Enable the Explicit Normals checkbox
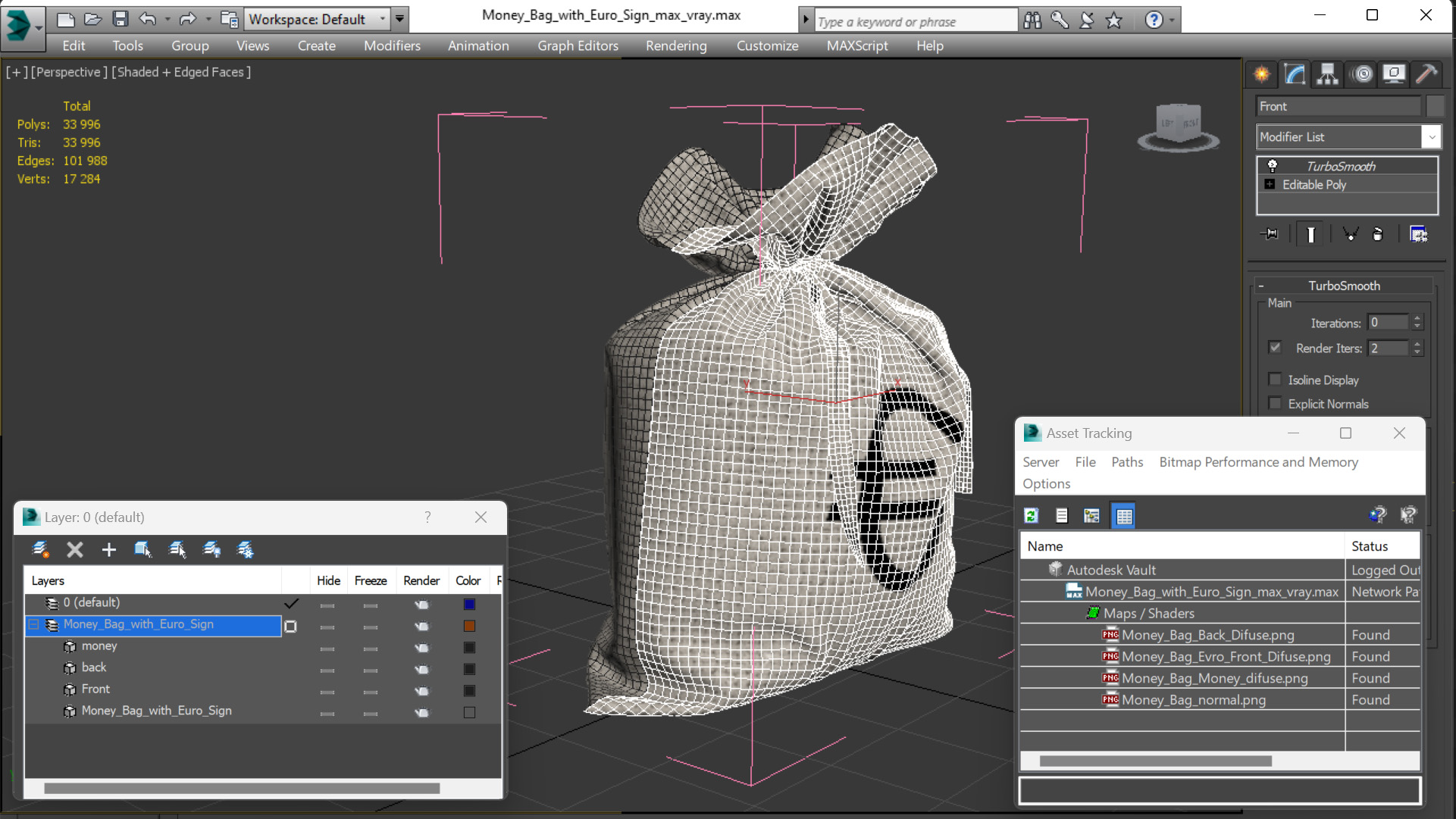 pyautogui.click(x=1275, y=404)
